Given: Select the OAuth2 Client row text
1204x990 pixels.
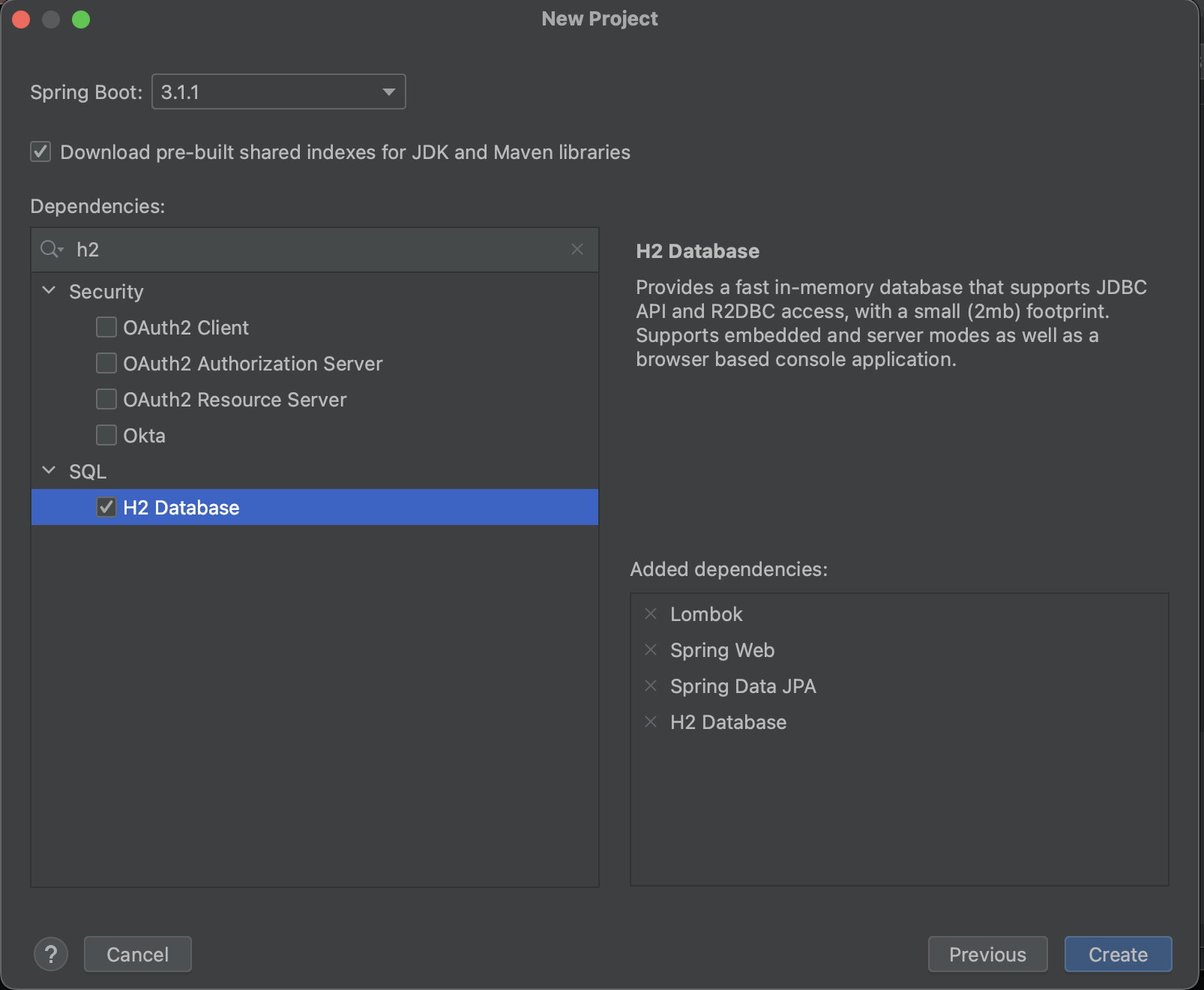Looking at the screenshot, I should click(186, 328).
